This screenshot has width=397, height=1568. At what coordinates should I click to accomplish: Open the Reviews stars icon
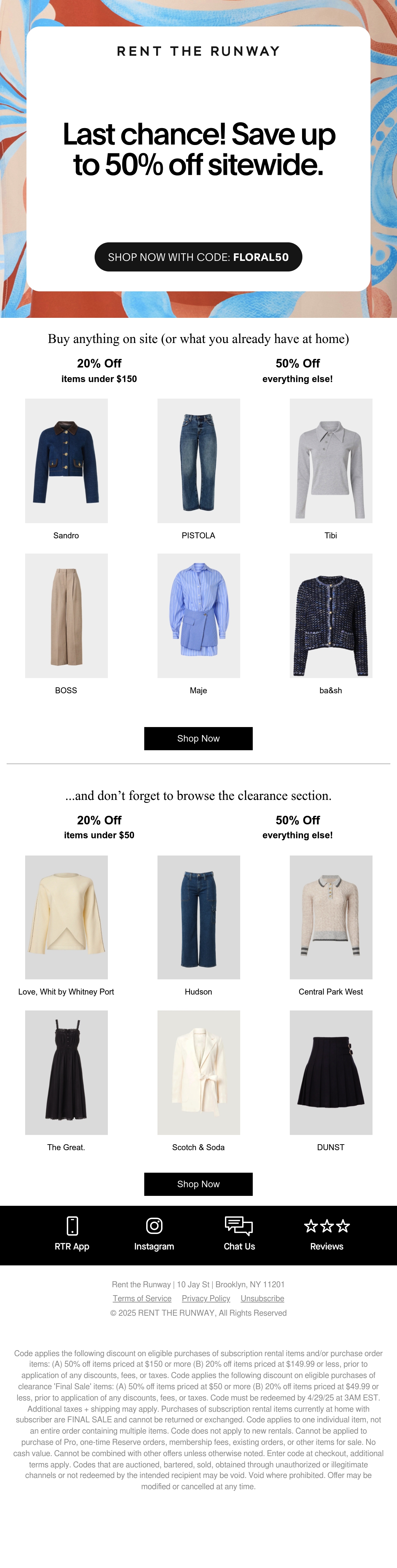pyautogui.click(x=327, y=1225)
